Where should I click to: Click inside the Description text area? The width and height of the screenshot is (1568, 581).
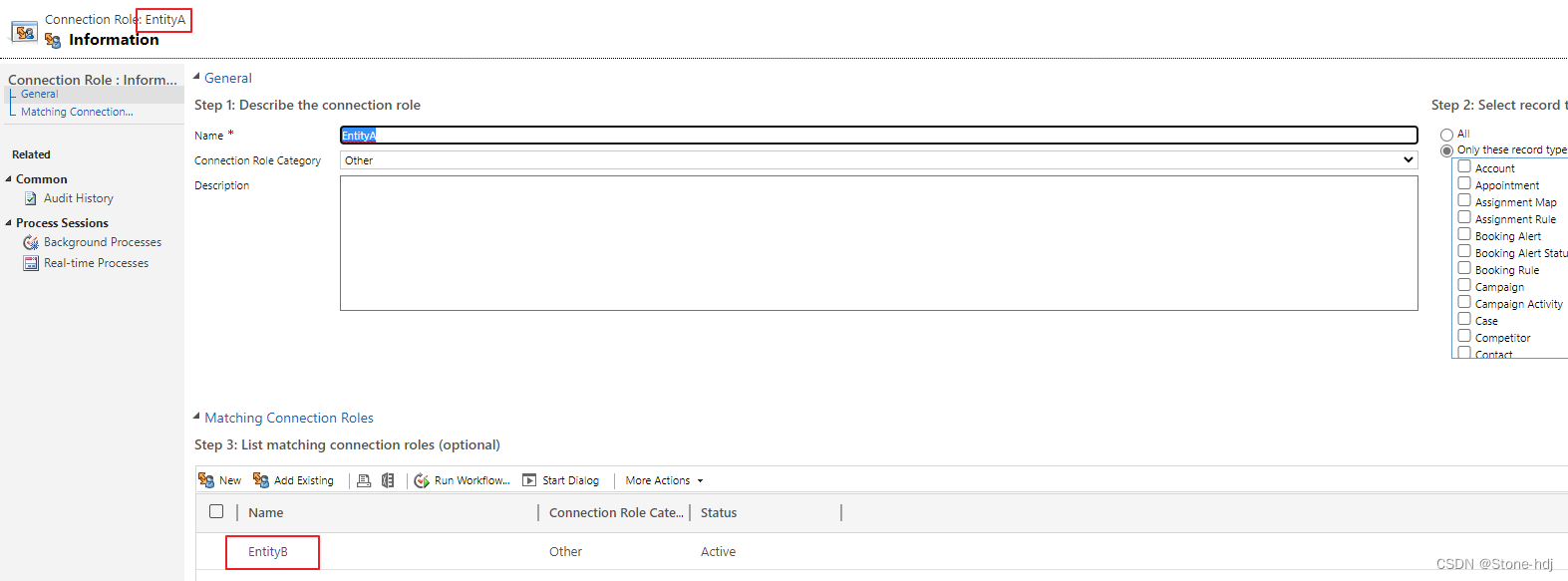[879, 243]
